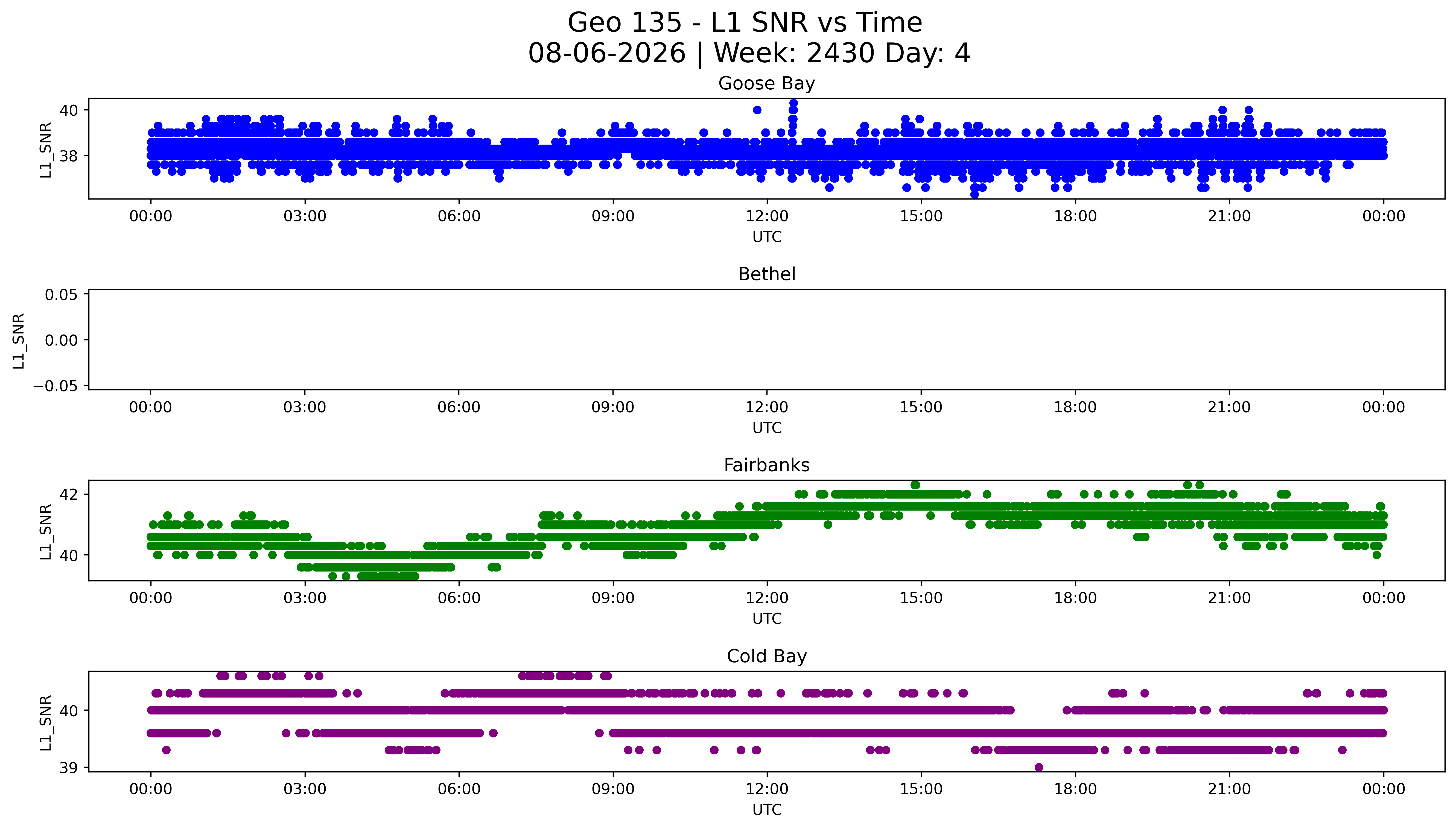The width and height of the screenshot is (1456, 829).
Task: Click the topmost green point near 15:00 in Fairbanks
Action: [916, 485]
